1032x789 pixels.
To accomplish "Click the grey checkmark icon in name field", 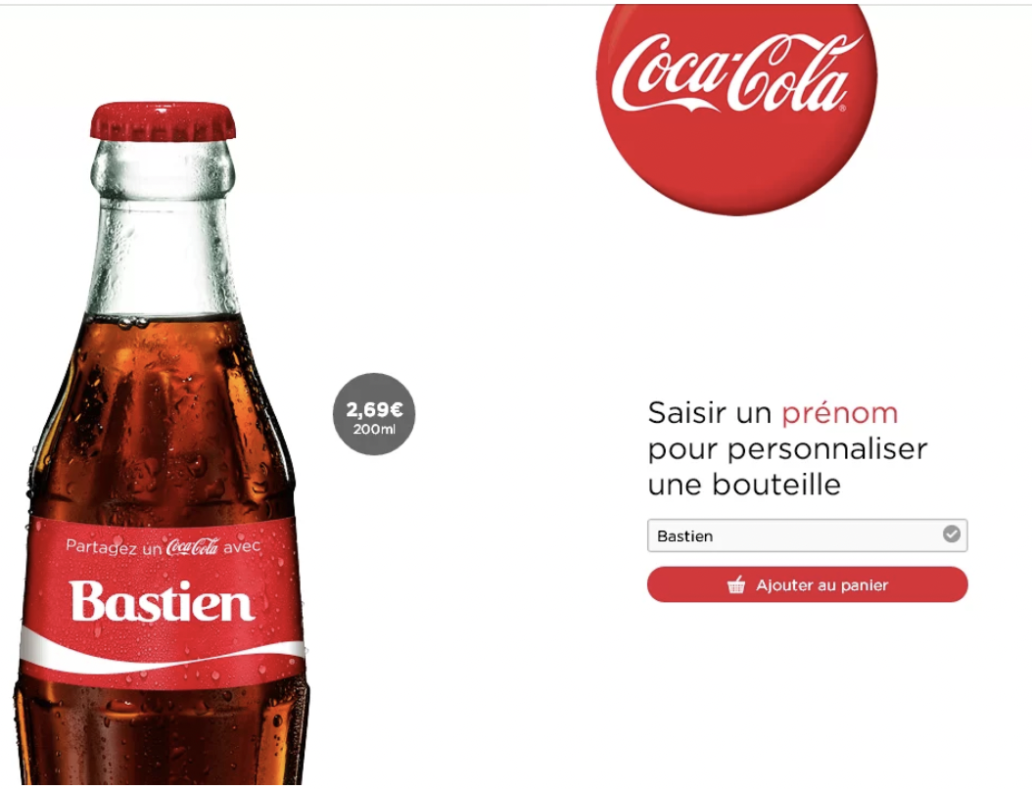I will pos(951,534).
